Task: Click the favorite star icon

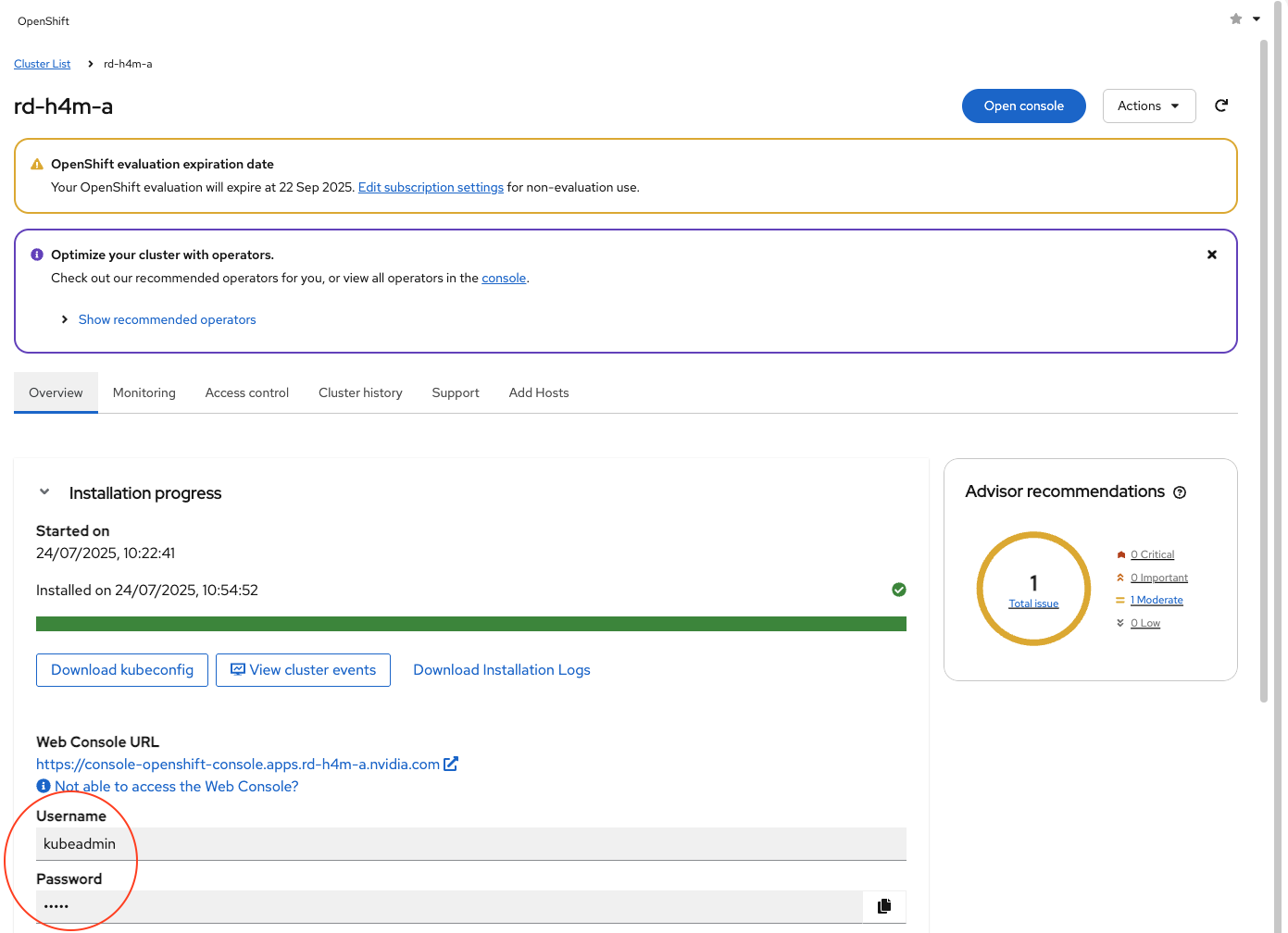Action: tap(1235, 19)
